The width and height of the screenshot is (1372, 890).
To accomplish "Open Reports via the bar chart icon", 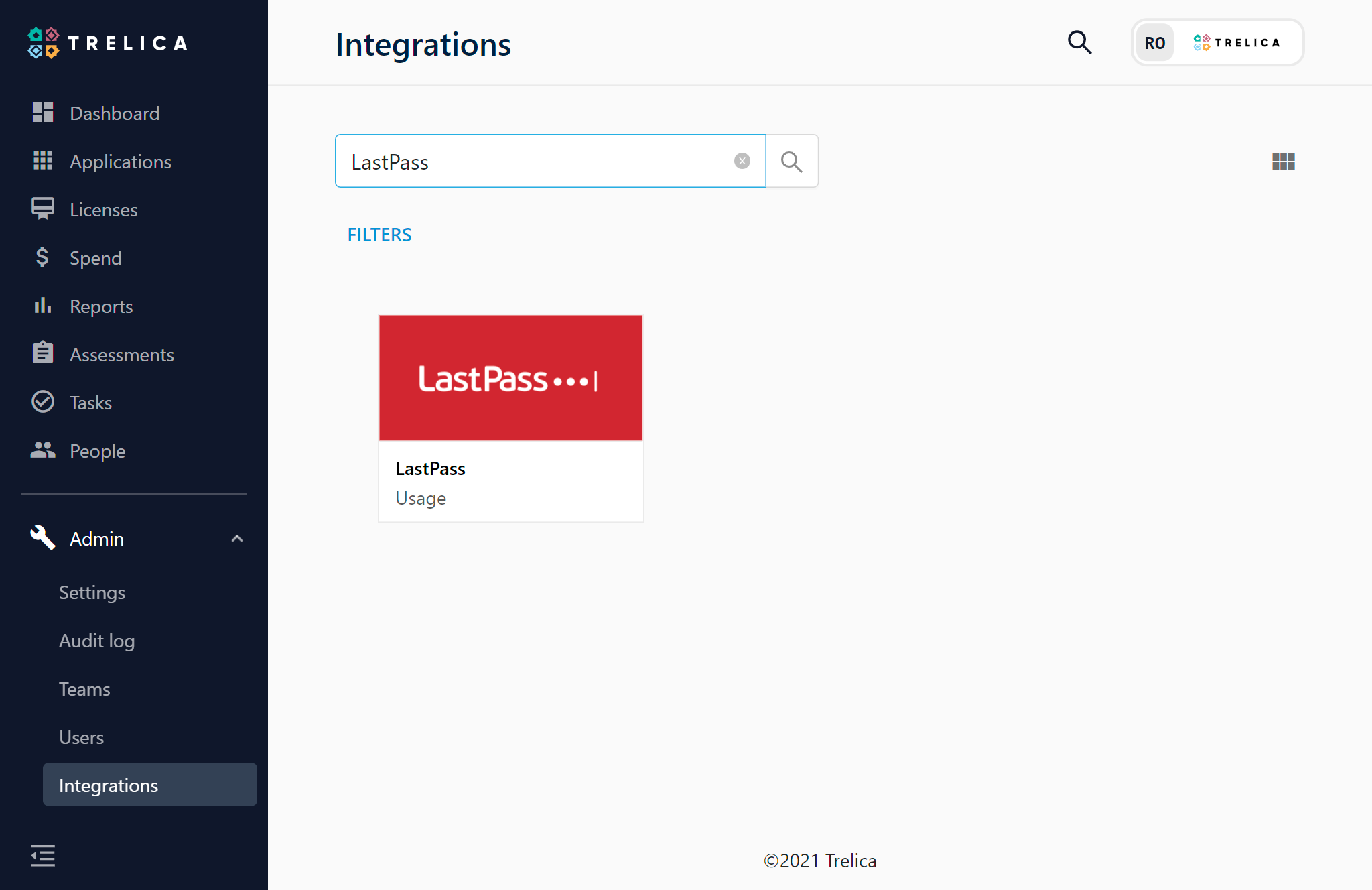I will tap(43, 306).
